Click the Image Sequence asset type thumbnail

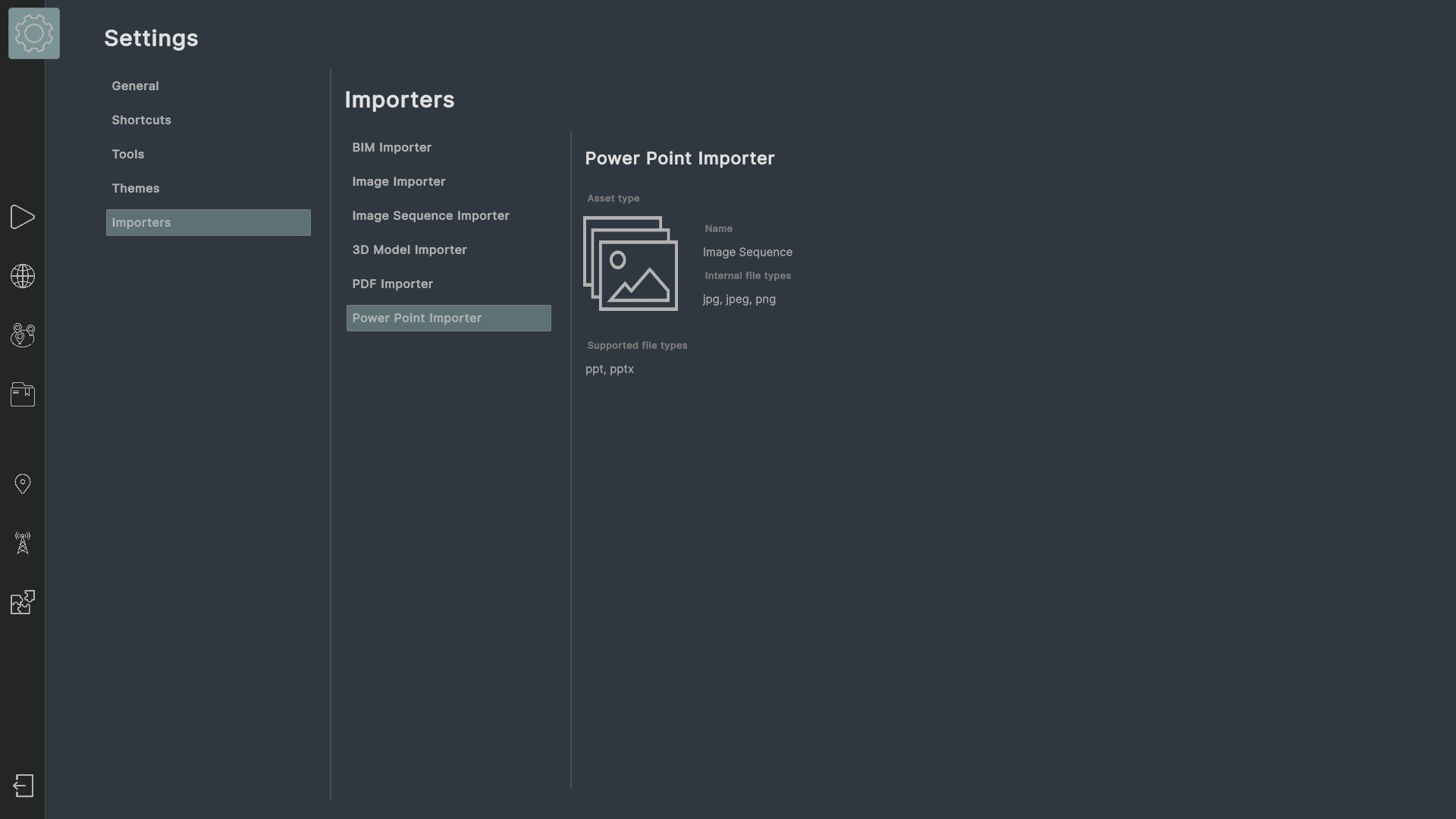pos(630,263)
